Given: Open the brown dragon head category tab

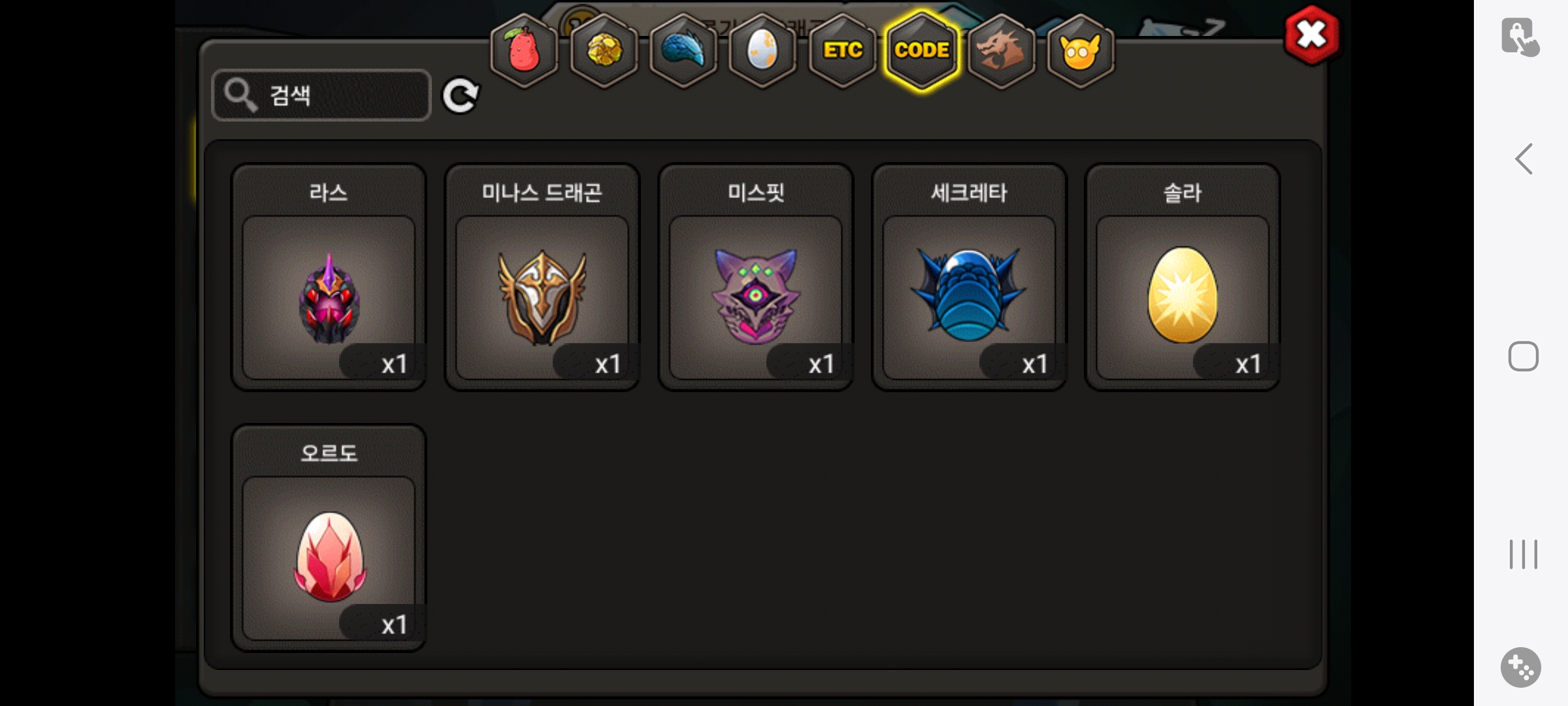Looking at the screenshot, I should (1001, 50).
